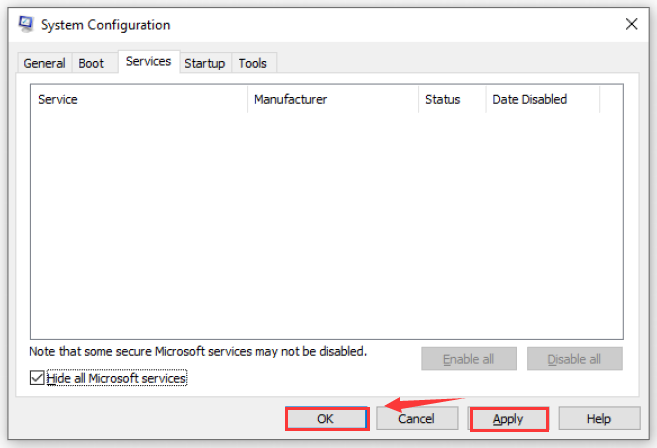Close the System Configuration window
Image resolution: width=657 pixels, height=448 pixels.
(631, 24)
